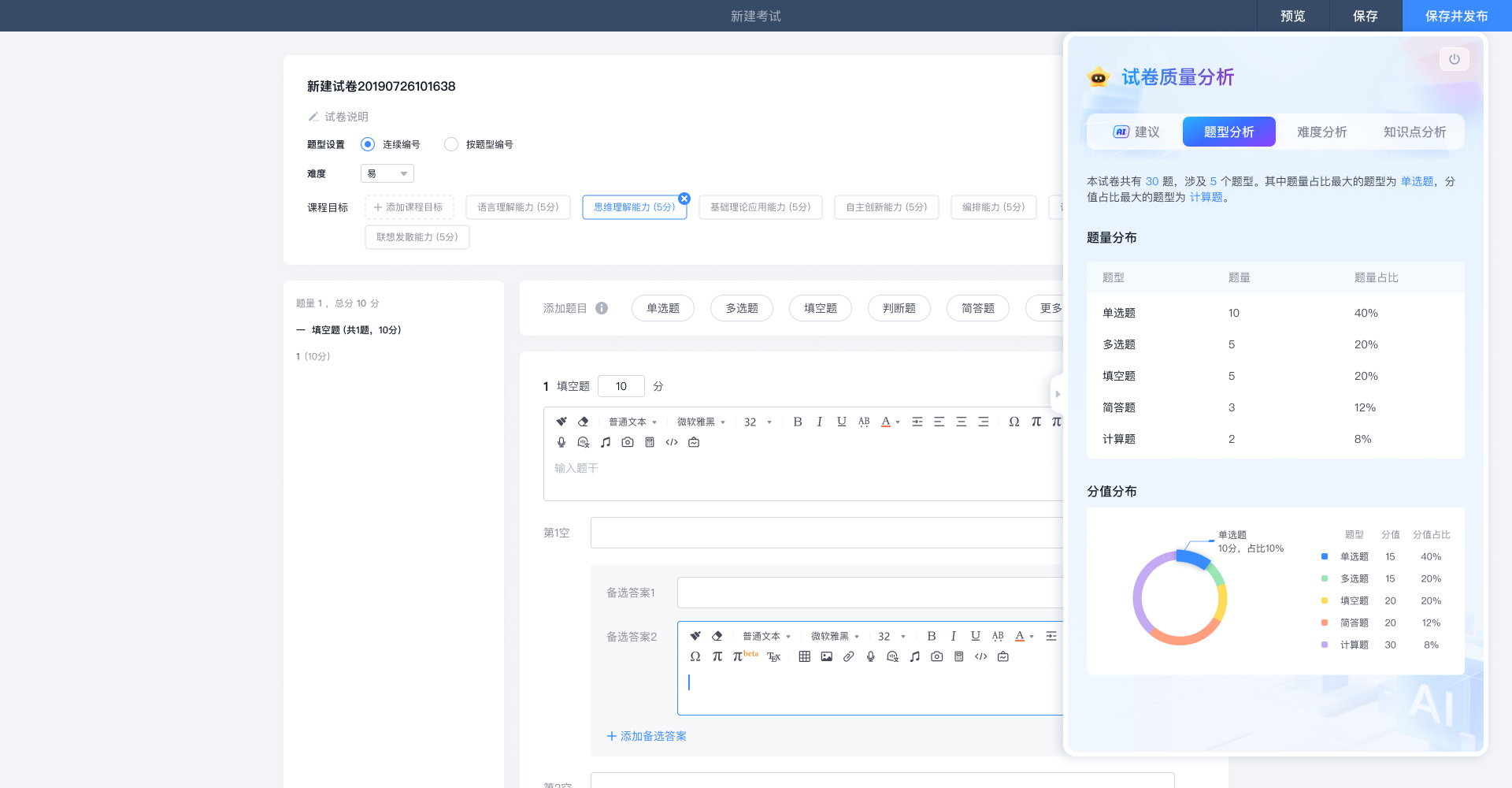Click 添加备选答案 link
Image resolution: width=1512 pixels, height=788 pixels.
tap(647, 736)
